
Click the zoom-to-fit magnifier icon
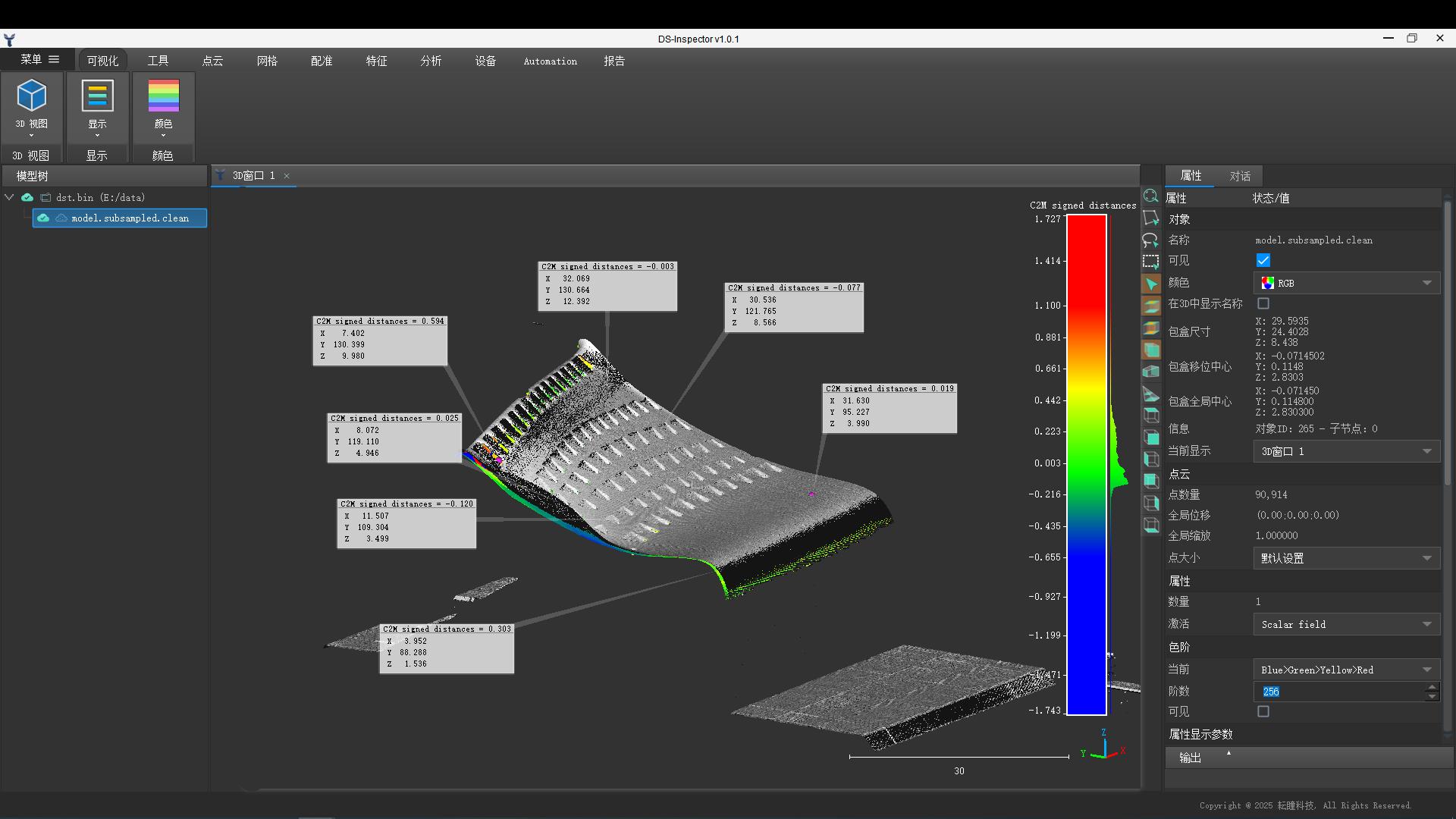1150,196
